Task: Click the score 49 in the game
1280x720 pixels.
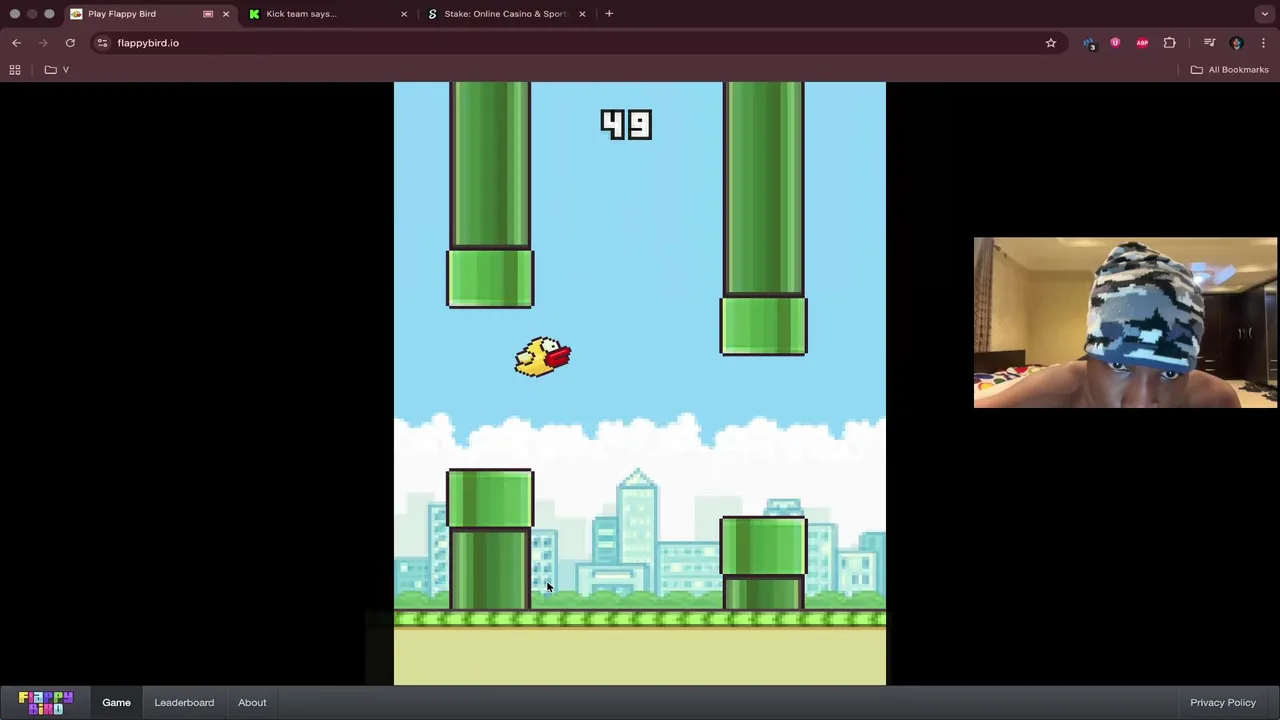Action: coord(626,125)
